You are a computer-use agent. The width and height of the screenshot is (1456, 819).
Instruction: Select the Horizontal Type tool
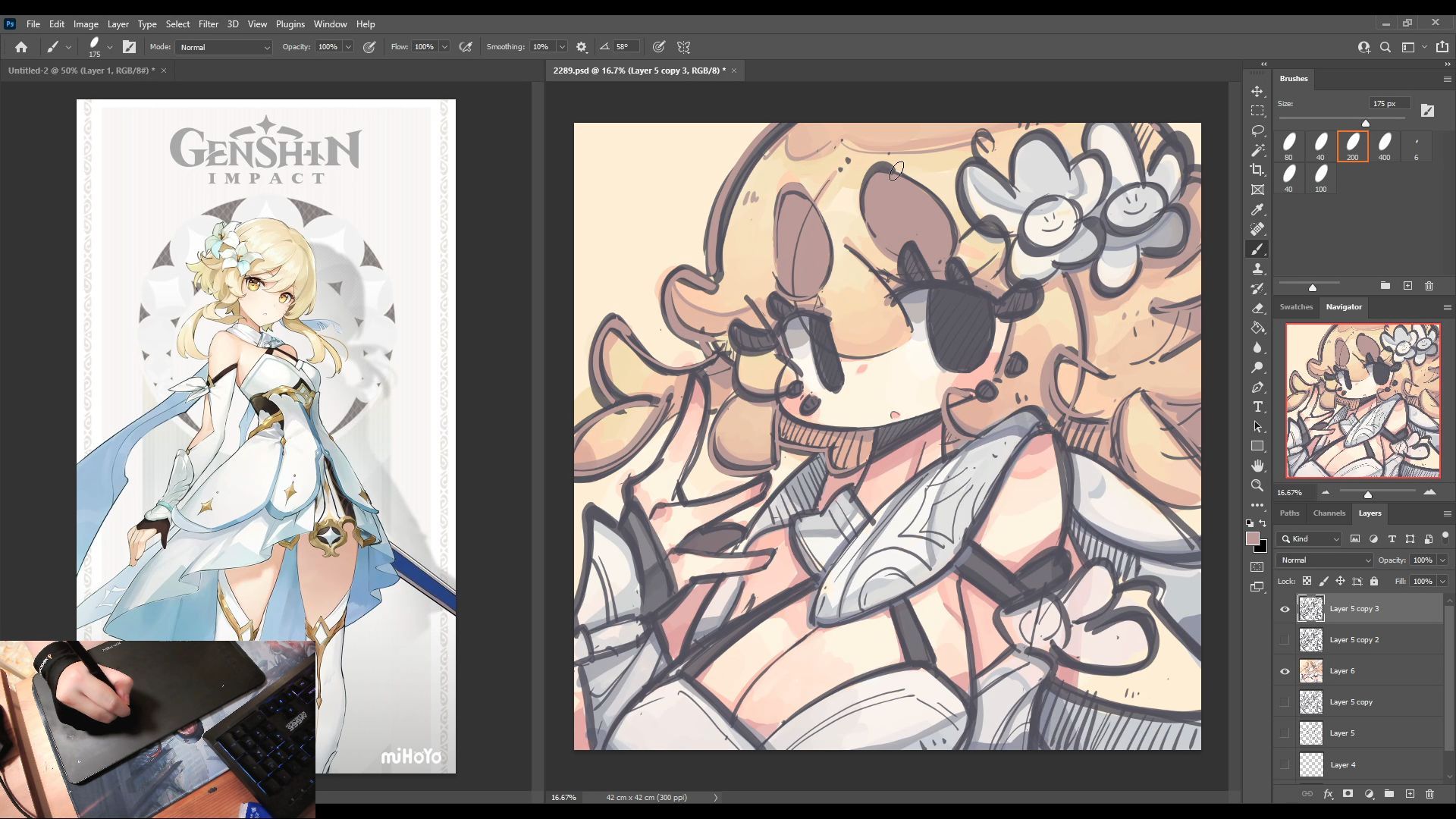pyautogui.click(x=1257, y=406)
